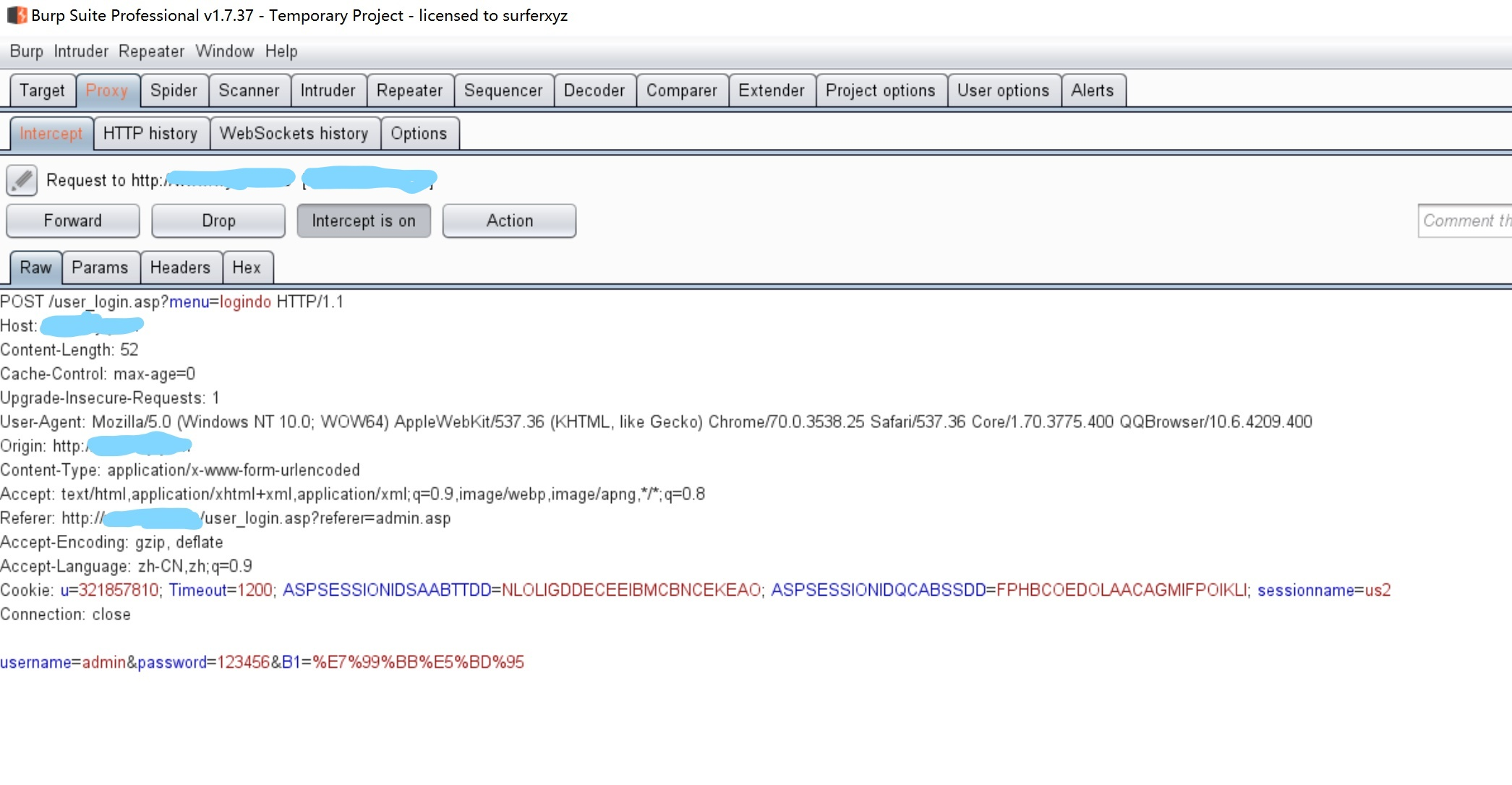This screenshot has width=1512, height=785.
Task: Open the Scanner tab
Action: pyautogui.click(x=249, y=90)
